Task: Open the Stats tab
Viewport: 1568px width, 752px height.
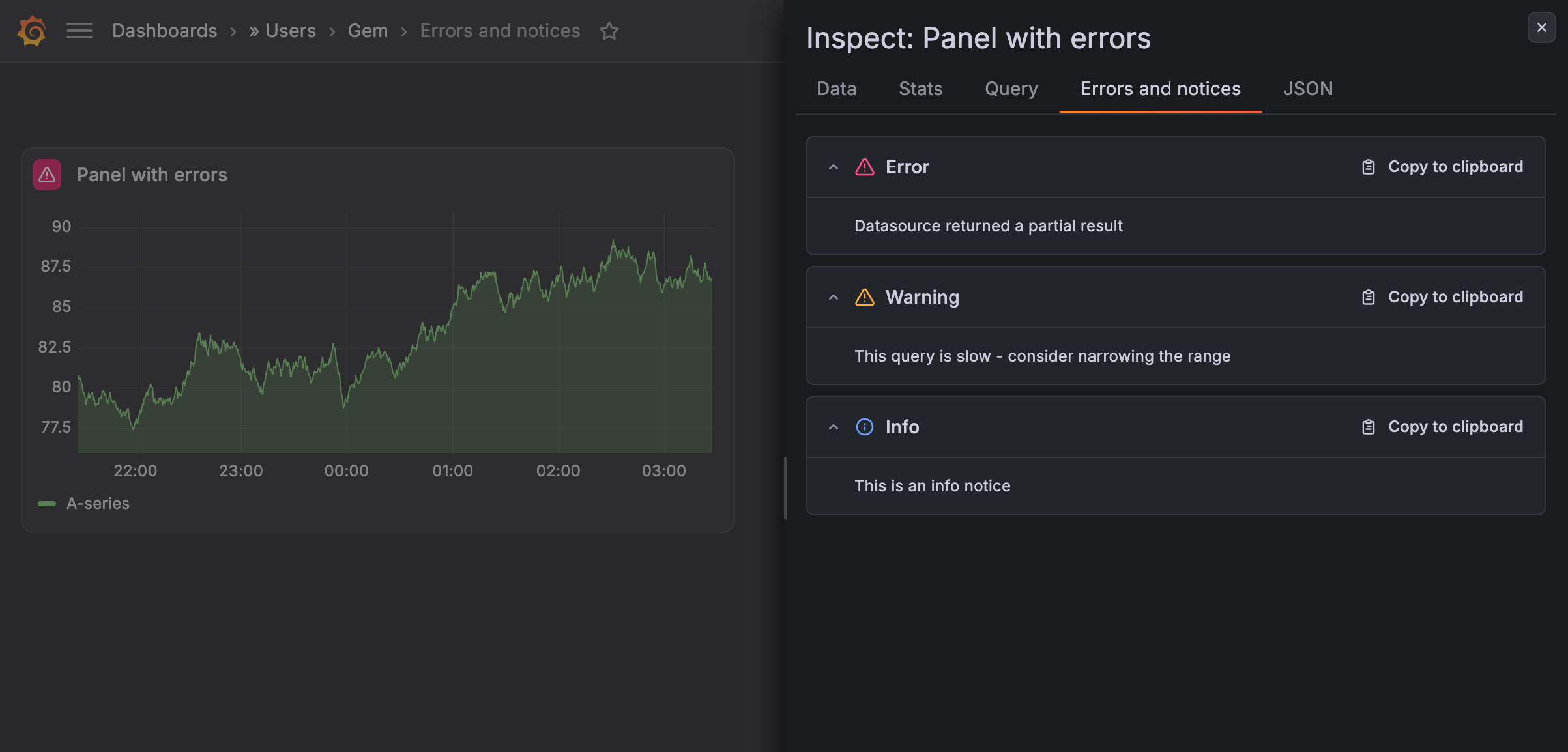Action: pos(920,89)
